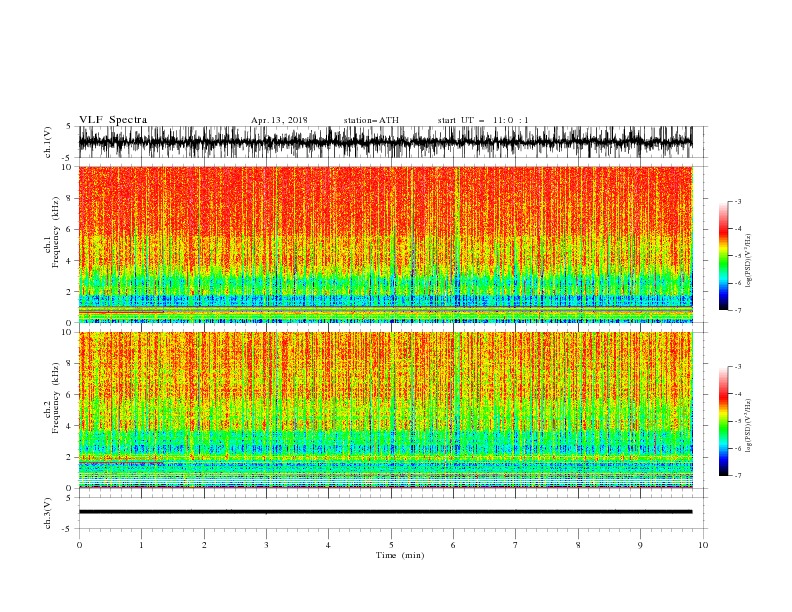Click time axis tick label "9"
792x612 pixels.
click(x=640, y=545)
